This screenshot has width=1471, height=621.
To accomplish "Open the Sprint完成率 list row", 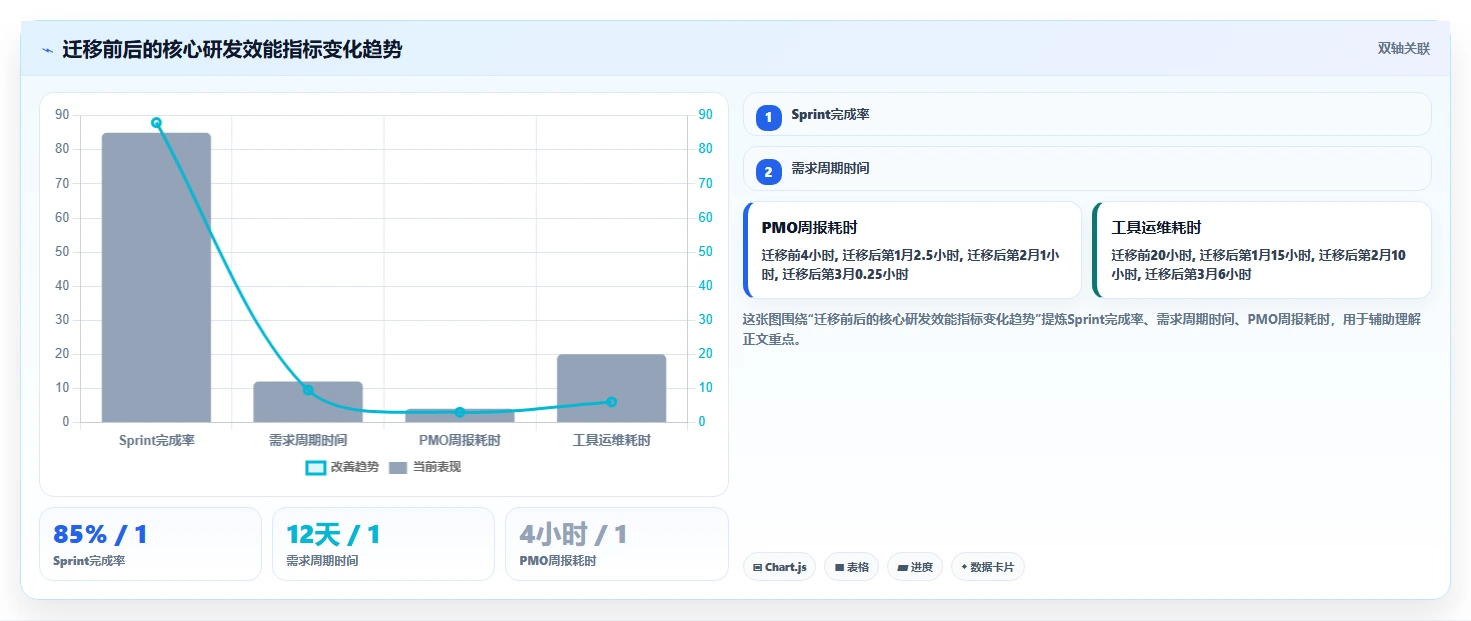I will coord(1087,115).
